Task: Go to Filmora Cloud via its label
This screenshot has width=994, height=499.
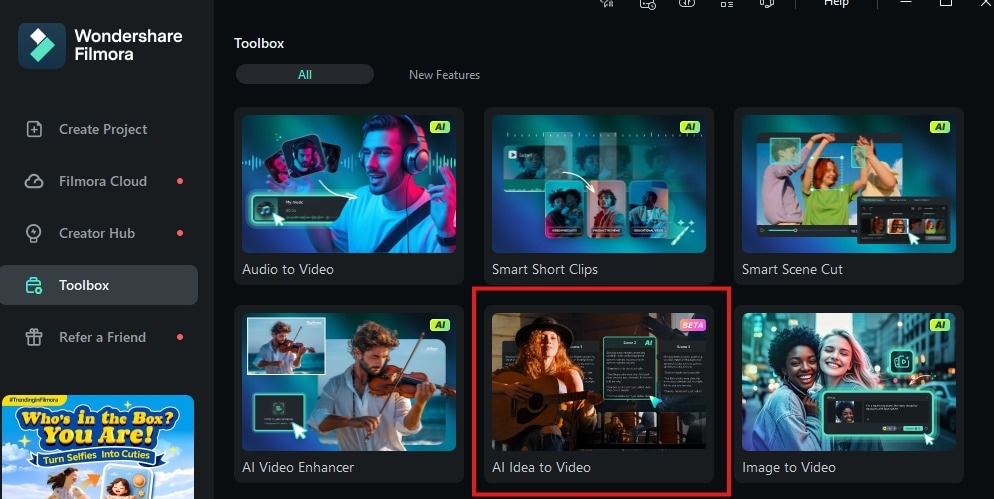Action: point(103,181)
